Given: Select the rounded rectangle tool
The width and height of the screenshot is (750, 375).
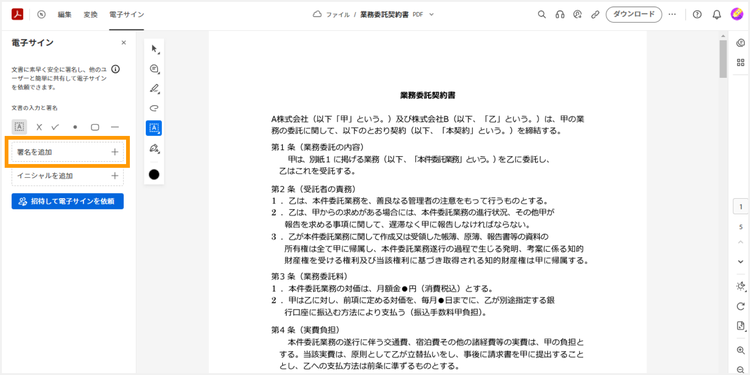Looking at the screenshot, I should pos(95,127).
